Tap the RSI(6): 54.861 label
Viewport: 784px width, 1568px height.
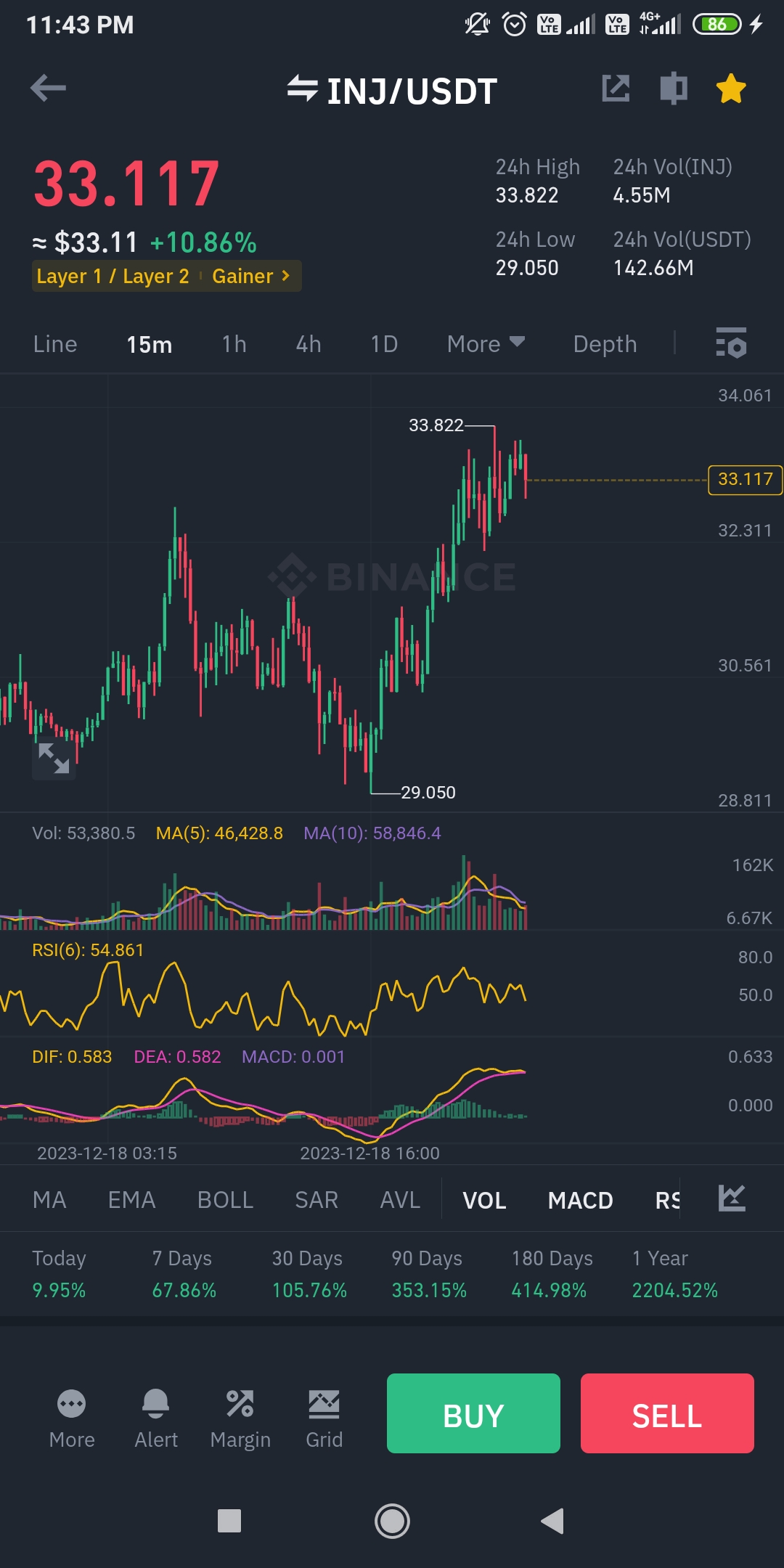pyautogui.click(x=88, y=950)
